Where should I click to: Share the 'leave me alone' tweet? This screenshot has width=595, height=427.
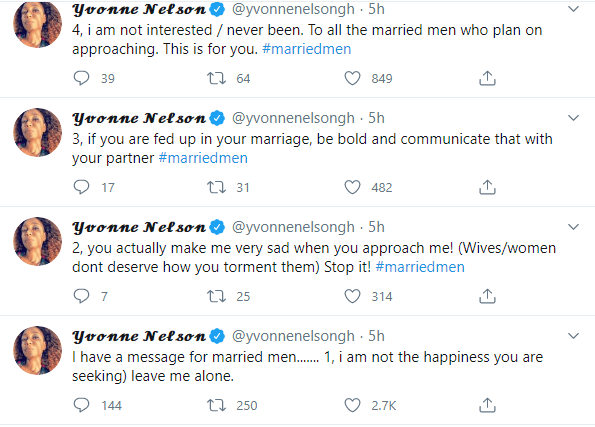pyautogui.click(x=487, y=405)
